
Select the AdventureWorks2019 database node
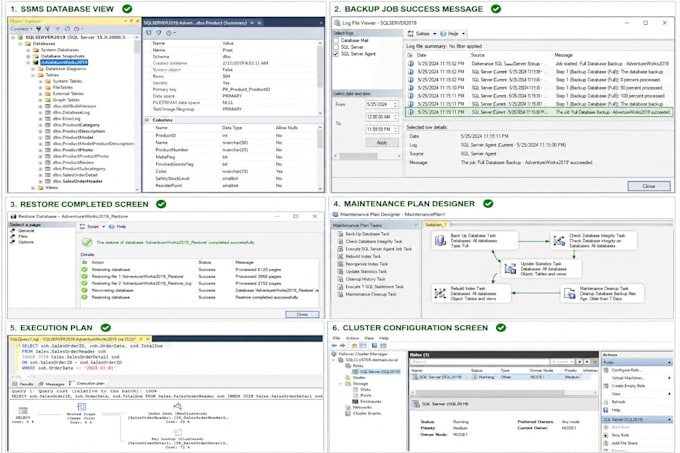[64, 62]
